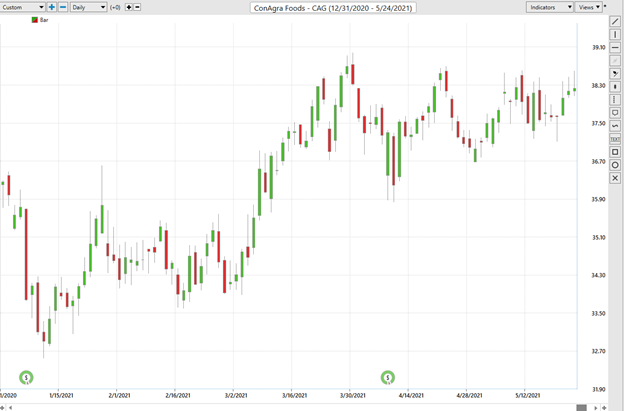Click the black plus offset button
Screen dimensions: 624x411
coord(129,7)
